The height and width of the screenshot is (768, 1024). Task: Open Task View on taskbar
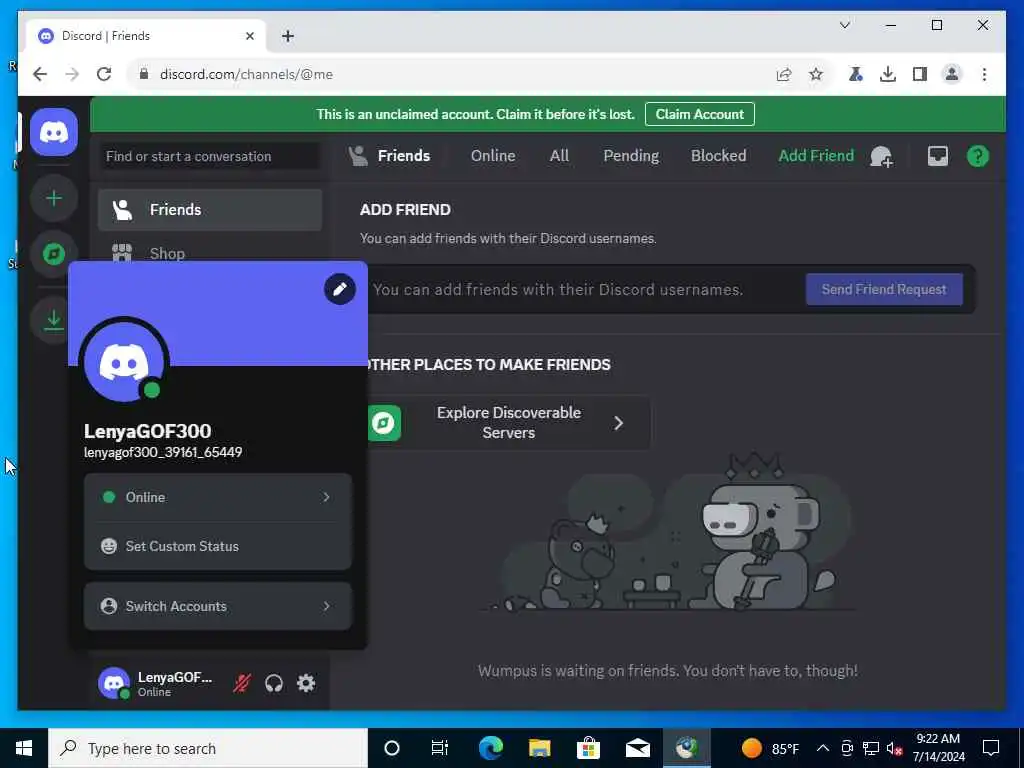[x=440, y=748]
